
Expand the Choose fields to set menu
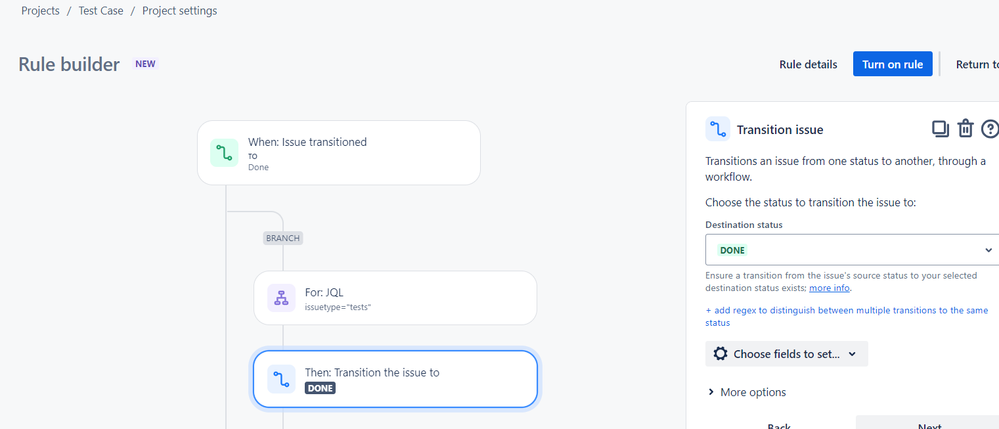786,354
